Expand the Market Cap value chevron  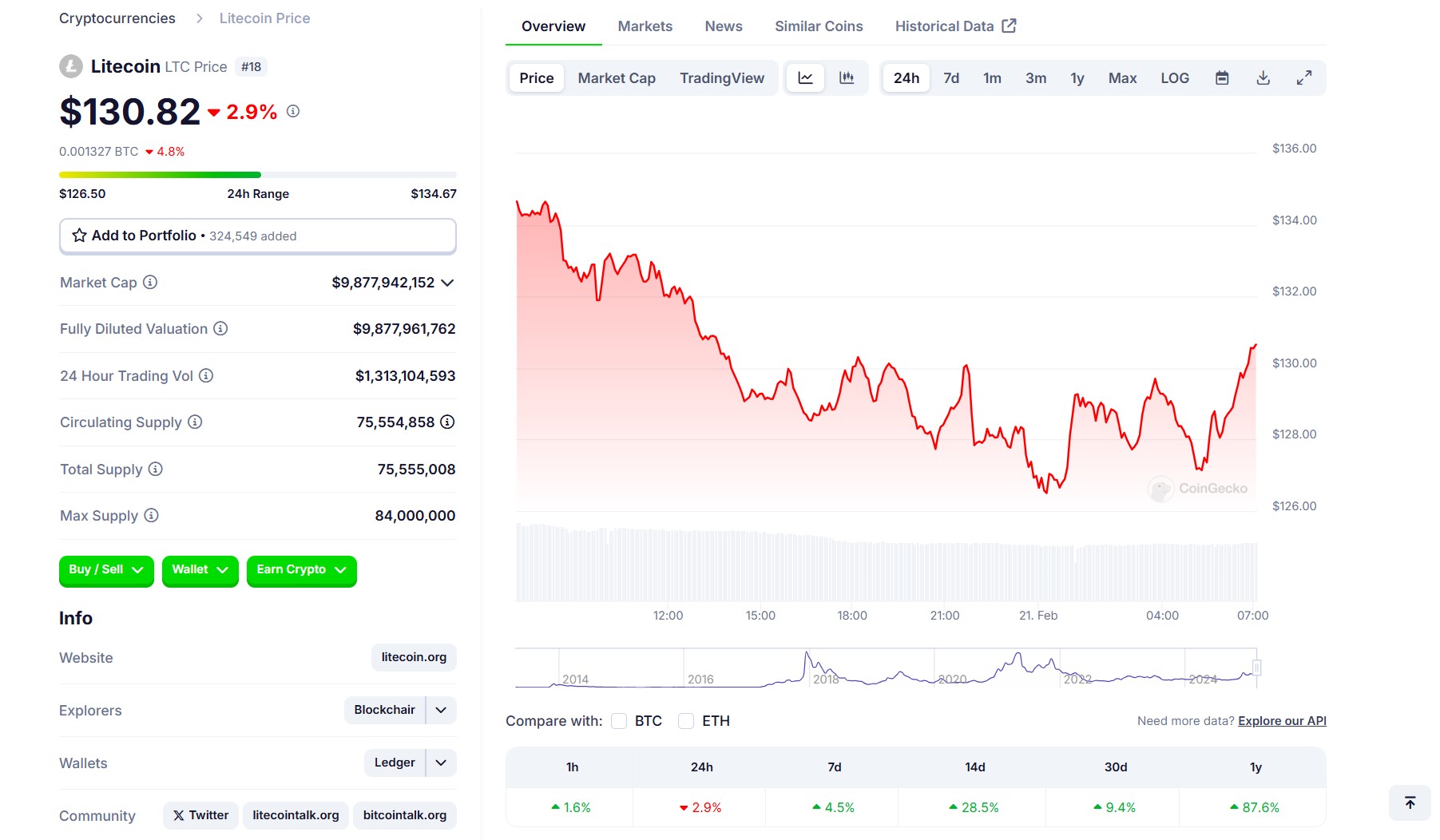pyautogui.click(x=447, y=283)
